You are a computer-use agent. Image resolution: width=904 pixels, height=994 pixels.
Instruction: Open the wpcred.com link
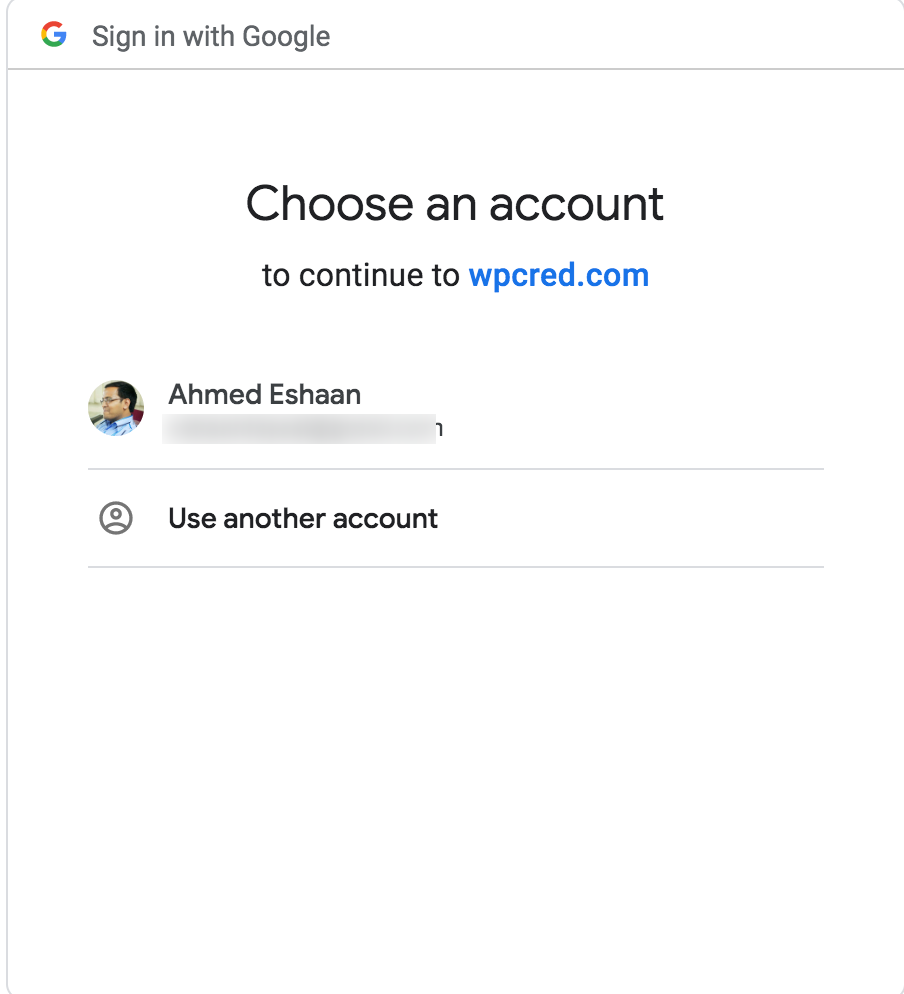559,275
